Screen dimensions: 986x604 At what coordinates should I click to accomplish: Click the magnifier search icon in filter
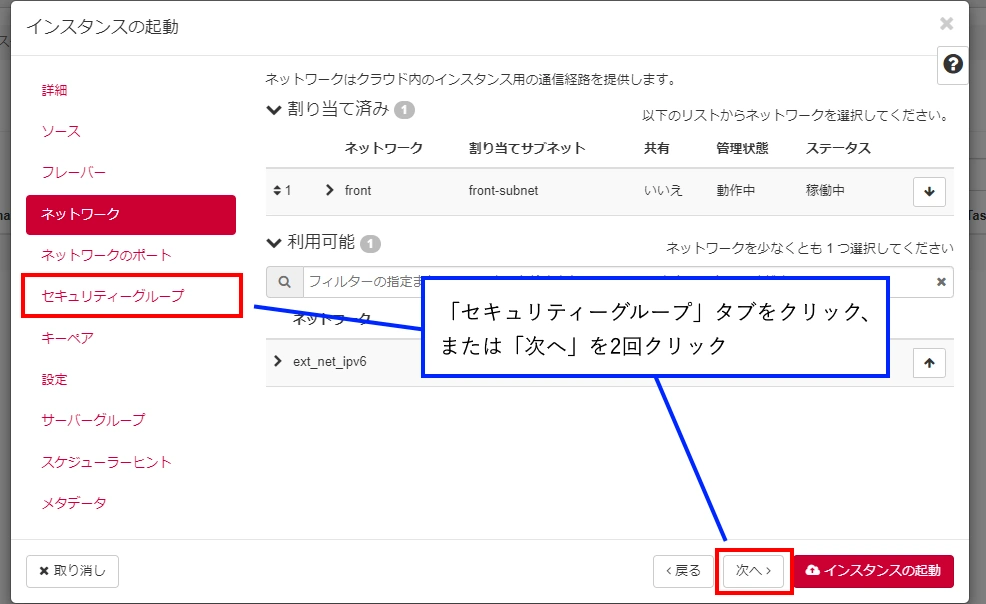point(285,283)
